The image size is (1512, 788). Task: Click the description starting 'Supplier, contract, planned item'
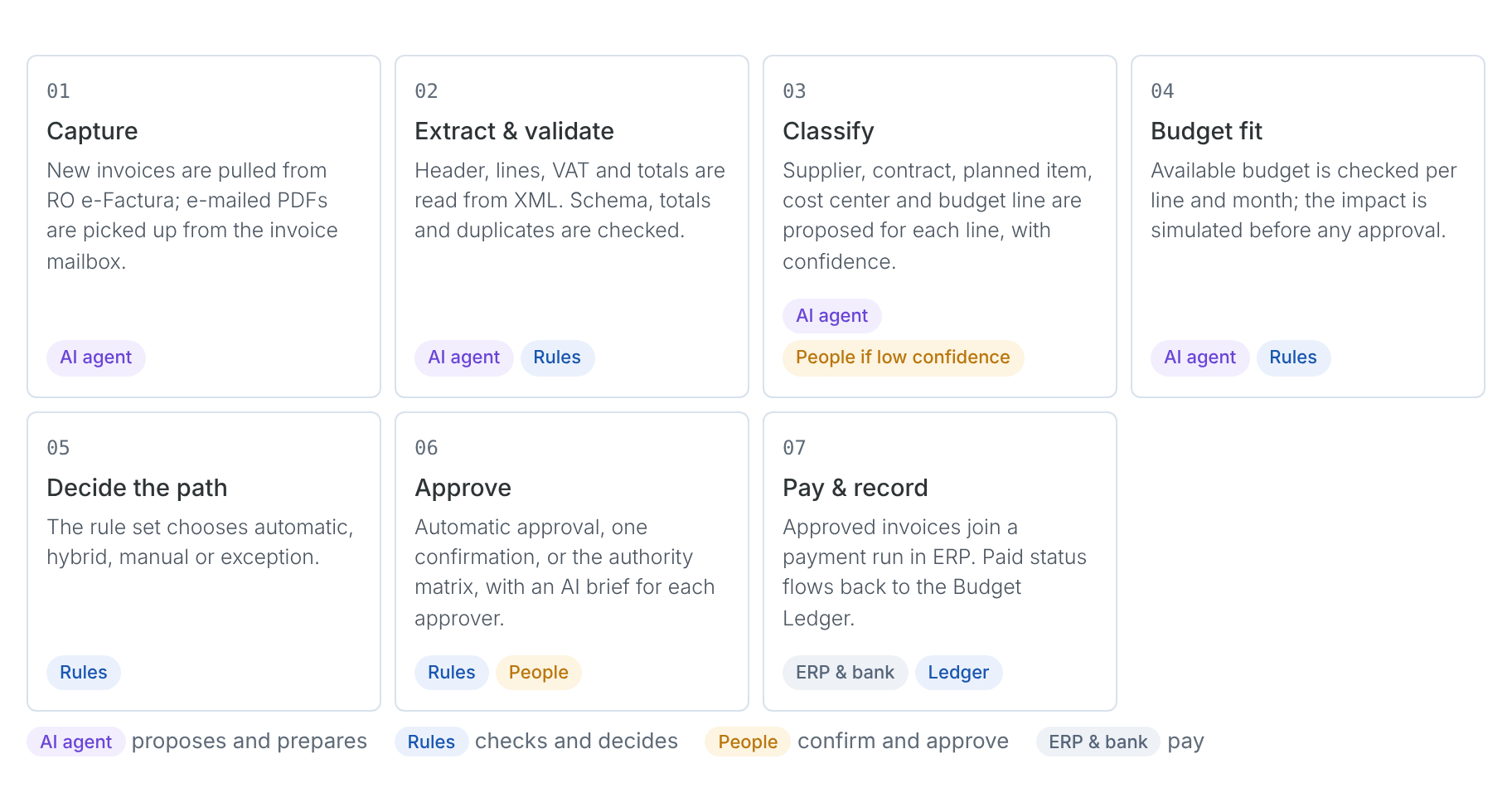coord(938,216)
